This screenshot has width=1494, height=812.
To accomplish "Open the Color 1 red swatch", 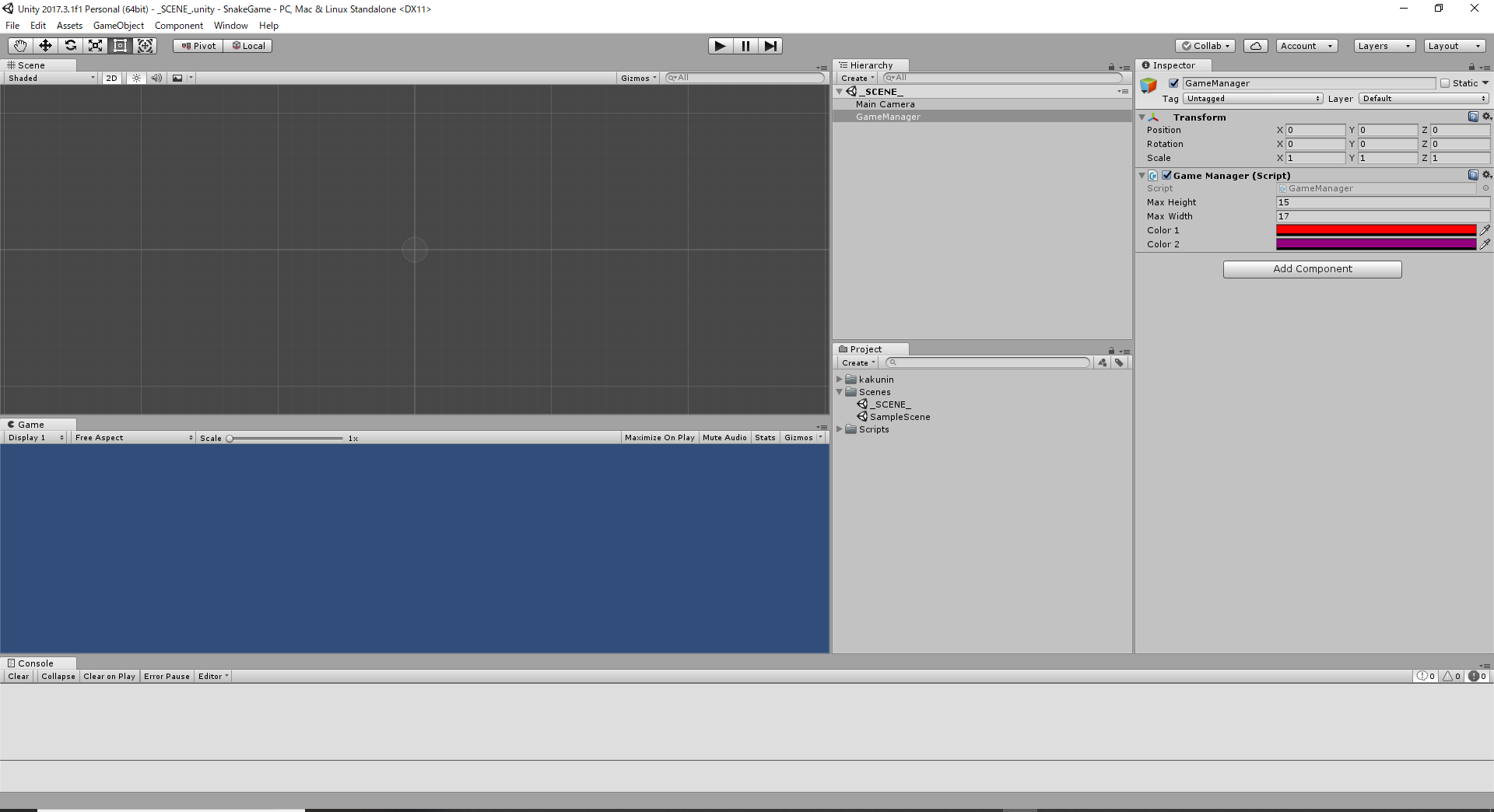I will 1376,230.
